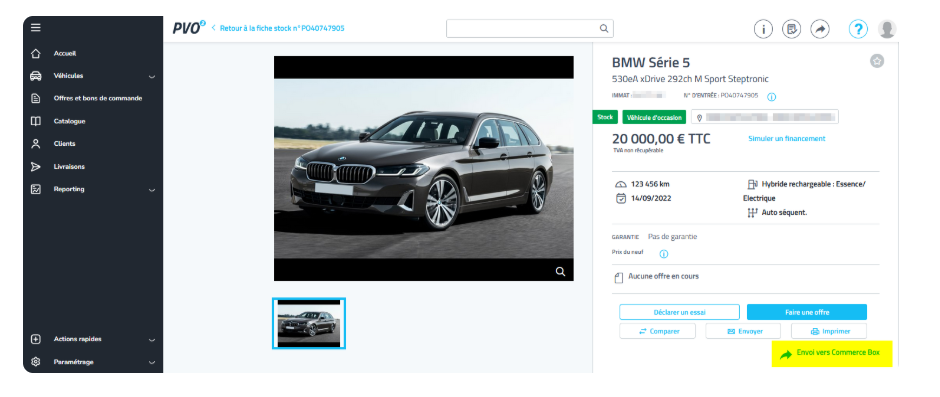Open the notes document icon in top bar

(x=791, y=29)
